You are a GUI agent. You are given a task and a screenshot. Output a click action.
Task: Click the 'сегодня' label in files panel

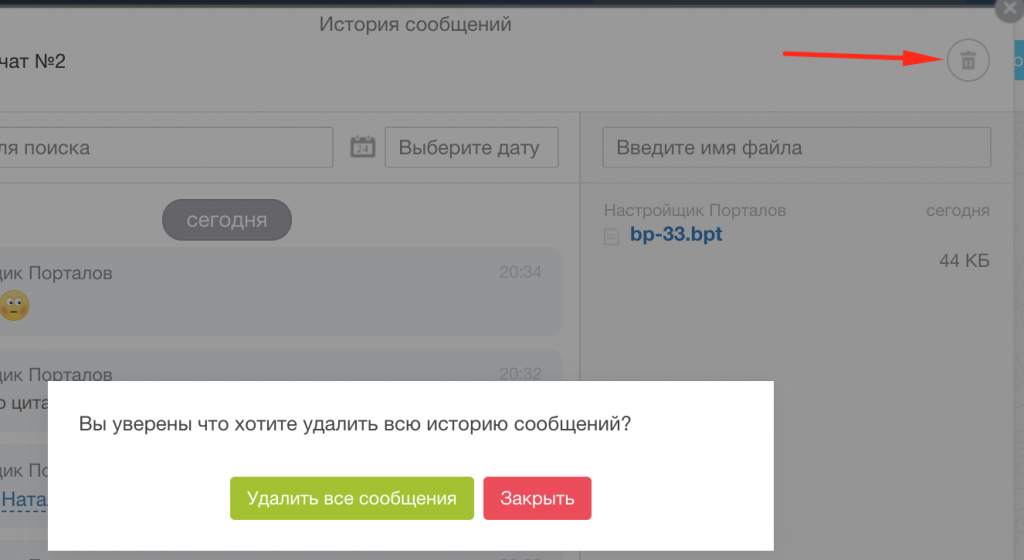[957, 210]
